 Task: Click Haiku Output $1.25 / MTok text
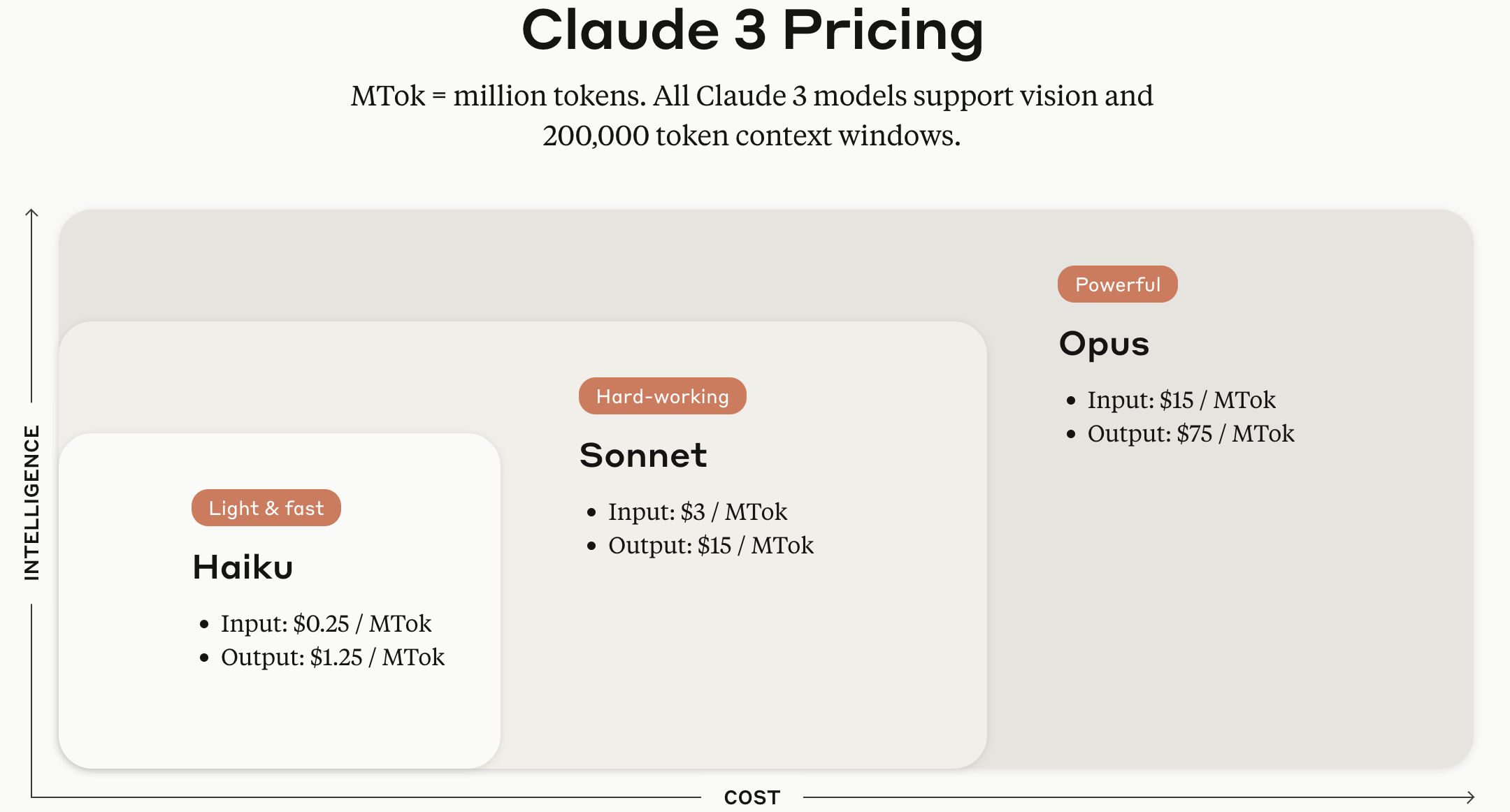(x=333, y=657)
